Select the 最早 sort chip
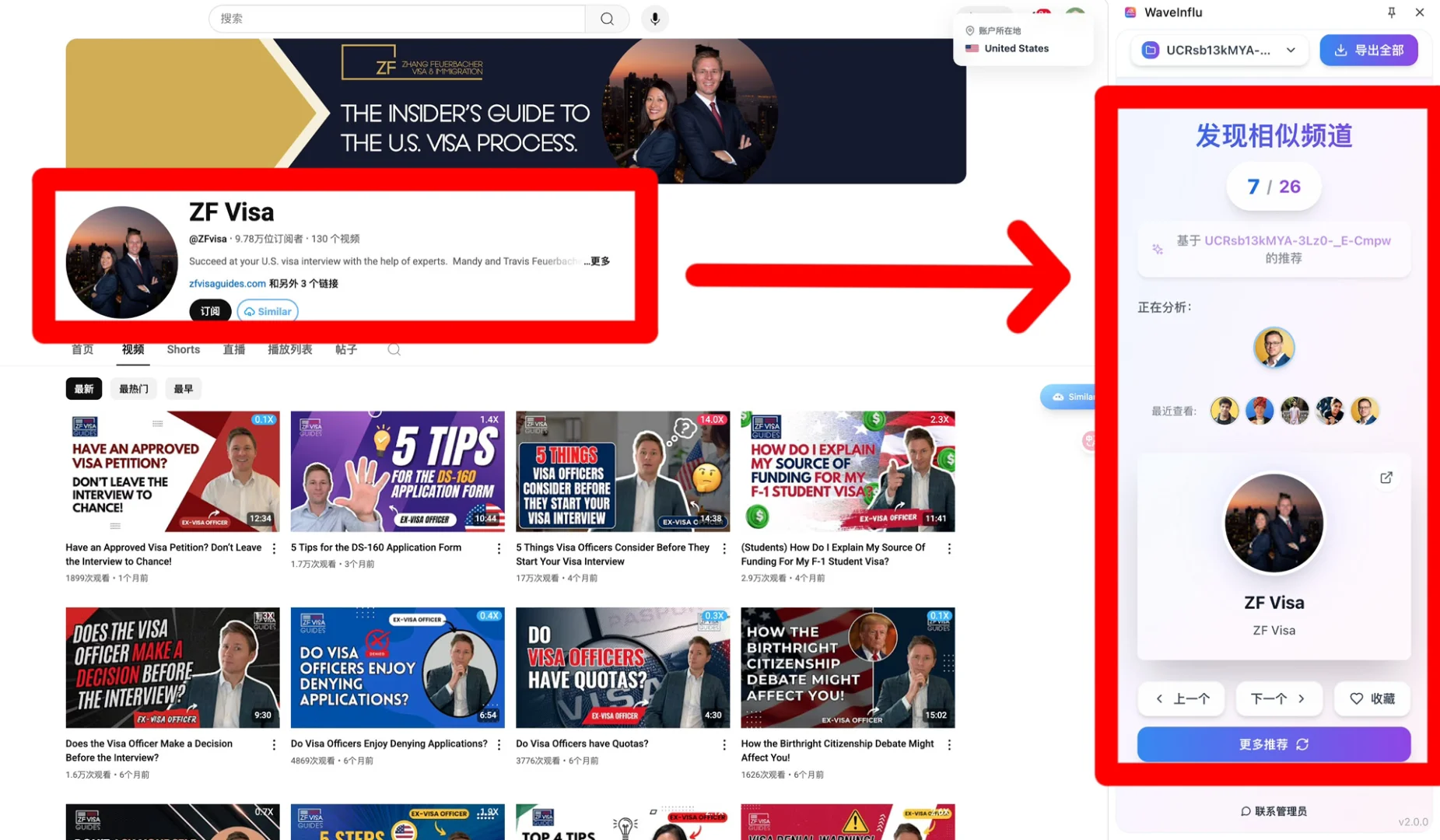 [184, 389]
